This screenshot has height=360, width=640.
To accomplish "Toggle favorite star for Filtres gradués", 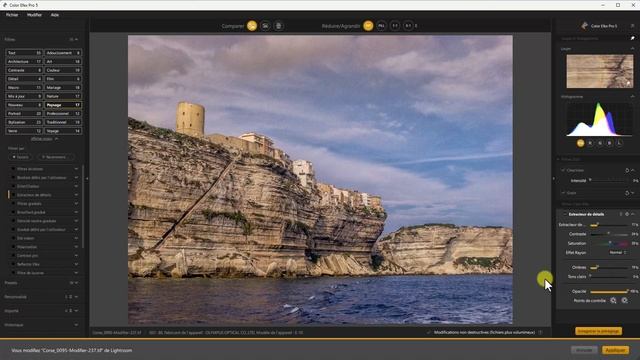I will tap(13, 204).
